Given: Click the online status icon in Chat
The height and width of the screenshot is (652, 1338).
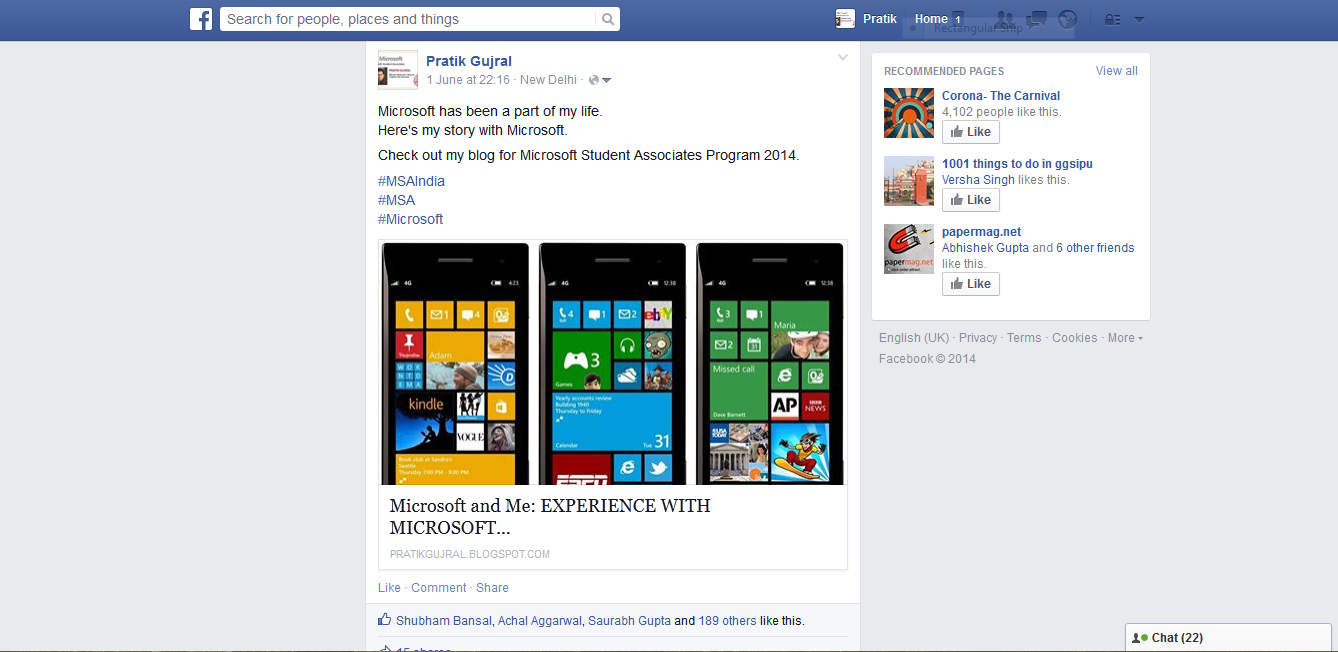Looking at the screenshot, I should tap(1140, 638).
